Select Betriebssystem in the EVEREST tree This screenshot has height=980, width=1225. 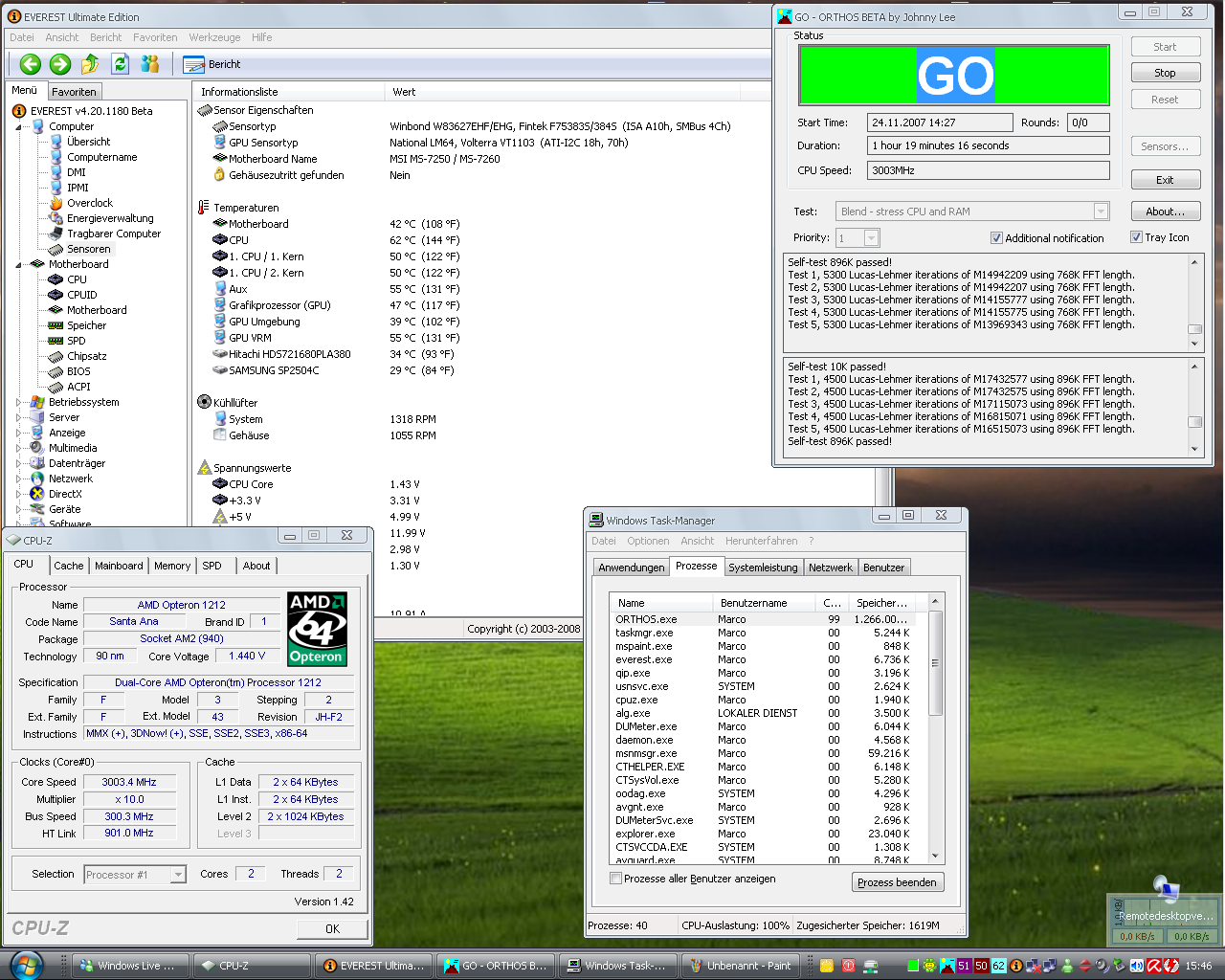(75, 402)
